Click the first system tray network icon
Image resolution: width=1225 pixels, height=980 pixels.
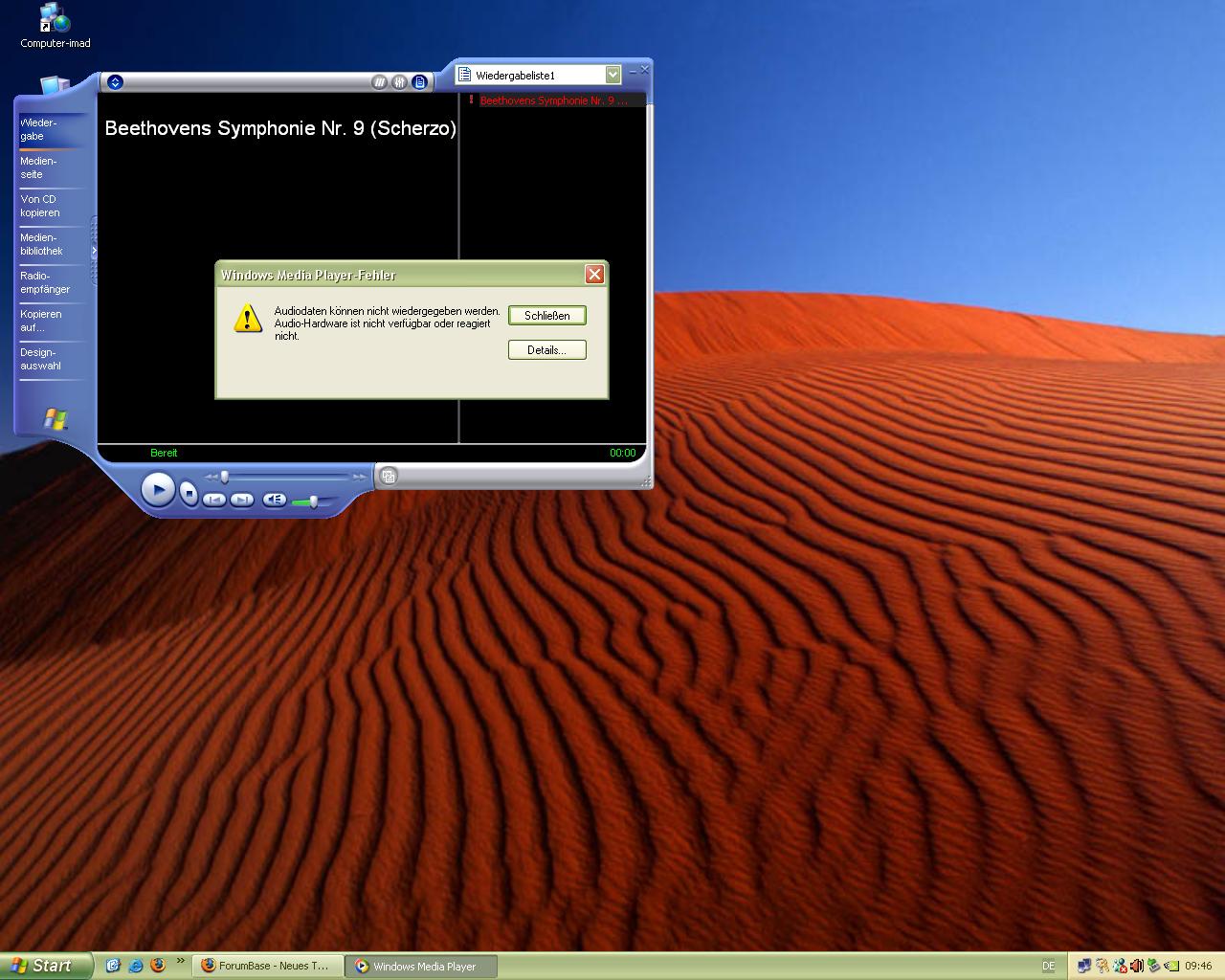coord(1084,966)
